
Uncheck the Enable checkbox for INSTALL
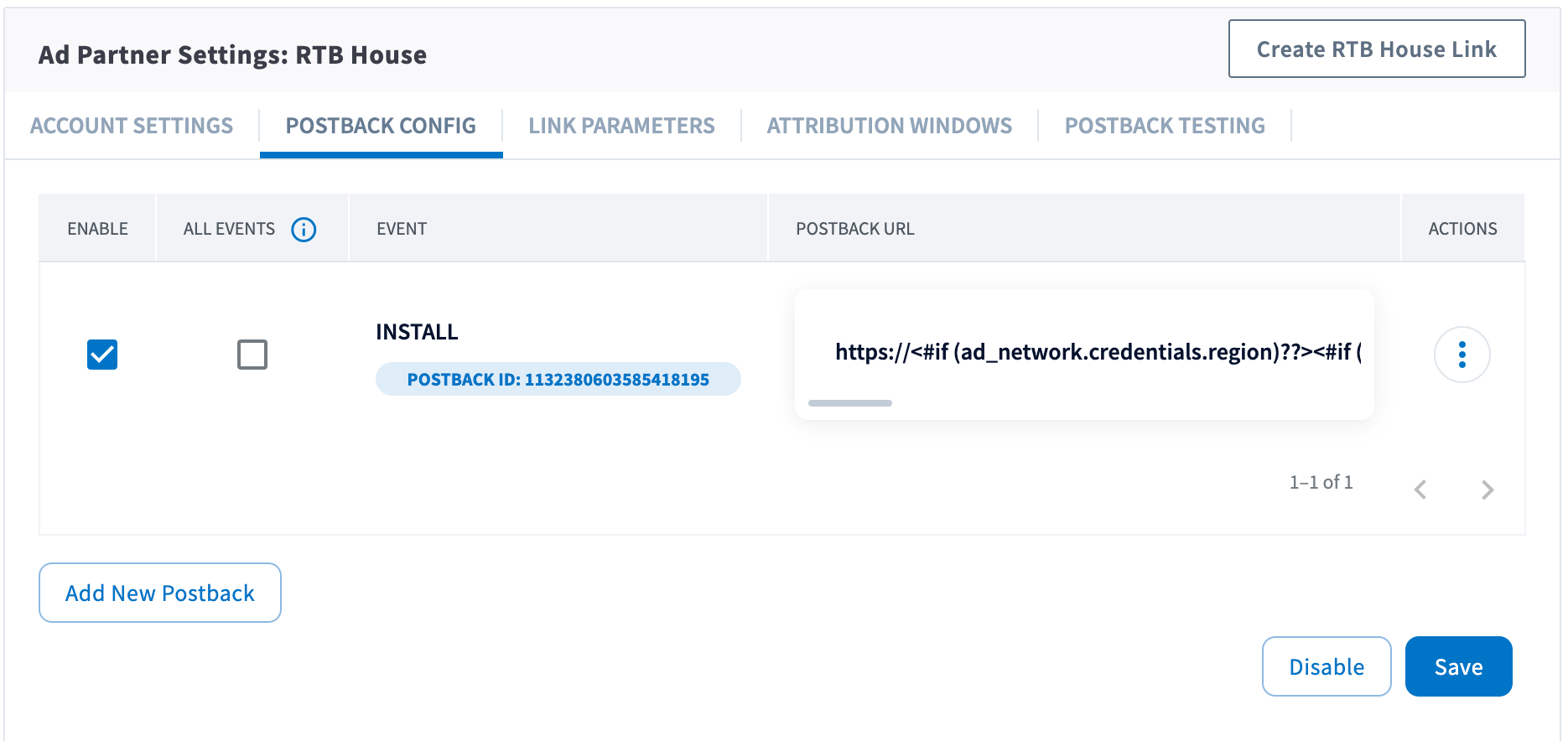[x=102, y=355]
